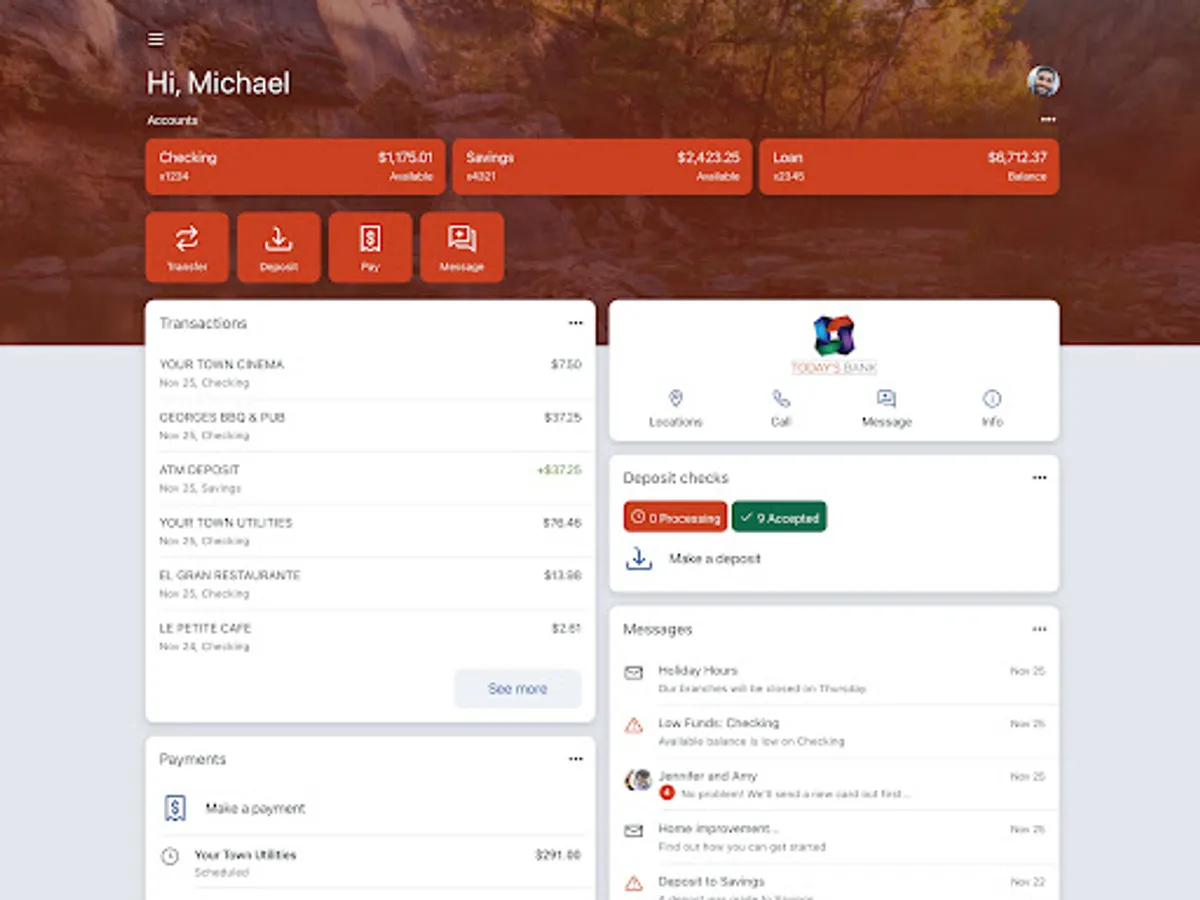Open the Low Funds: Checking message
The width and height of the screenshot is (1200, 900).
click(x=834, y=732)
